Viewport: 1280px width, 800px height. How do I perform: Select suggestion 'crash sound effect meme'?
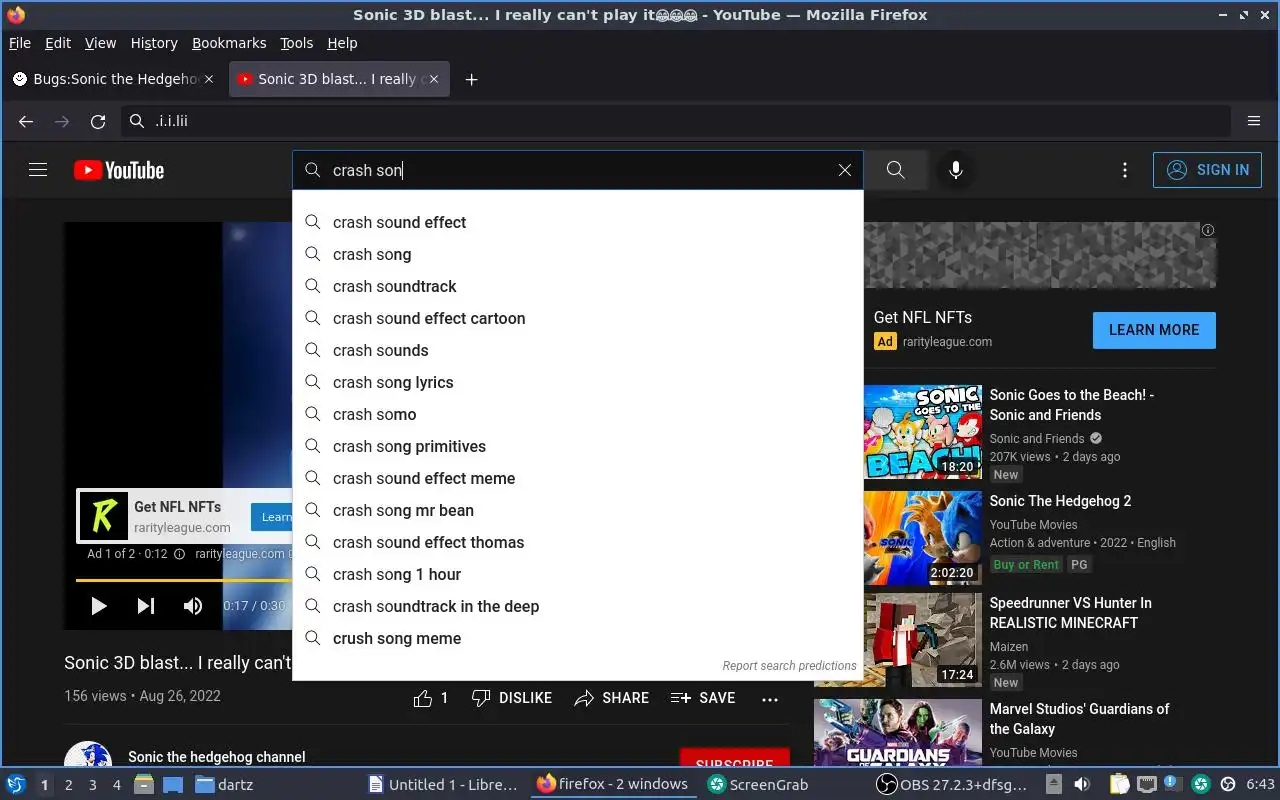[578, 478]
